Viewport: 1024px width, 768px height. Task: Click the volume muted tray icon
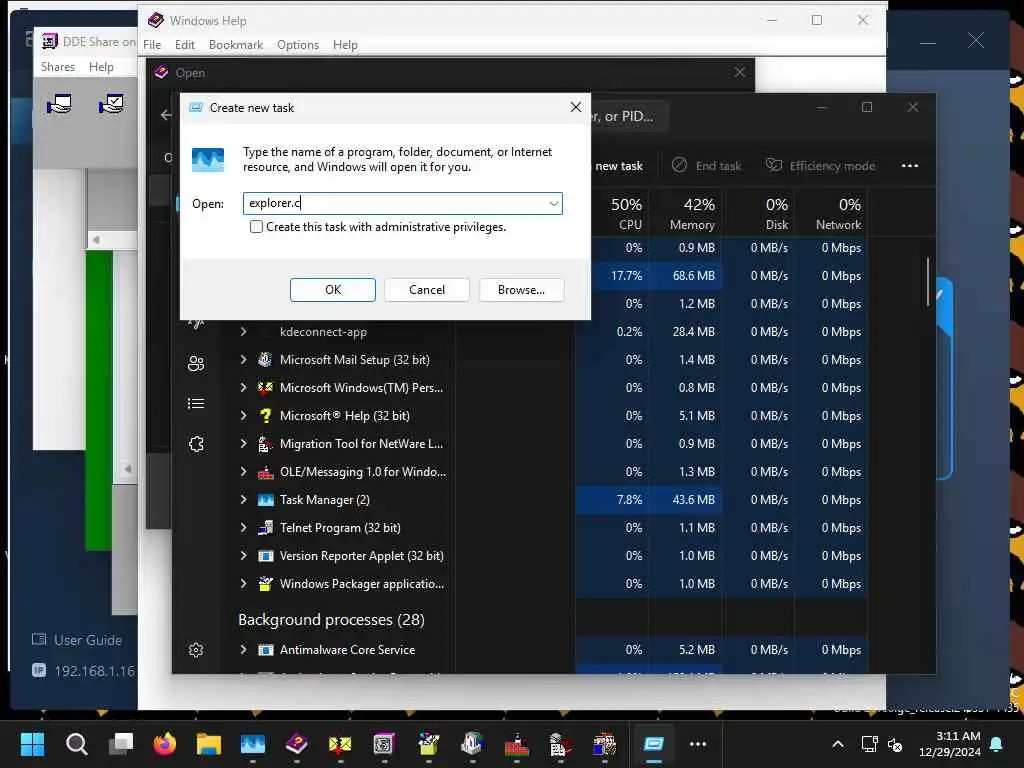pyautogui.click(x=896, y=744)
